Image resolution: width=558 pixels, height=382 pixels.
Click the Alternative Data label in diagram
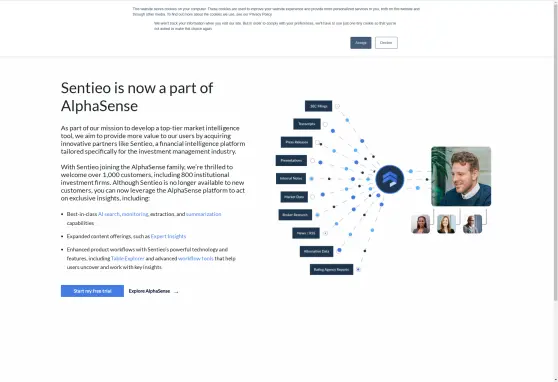tap(316, 251)
